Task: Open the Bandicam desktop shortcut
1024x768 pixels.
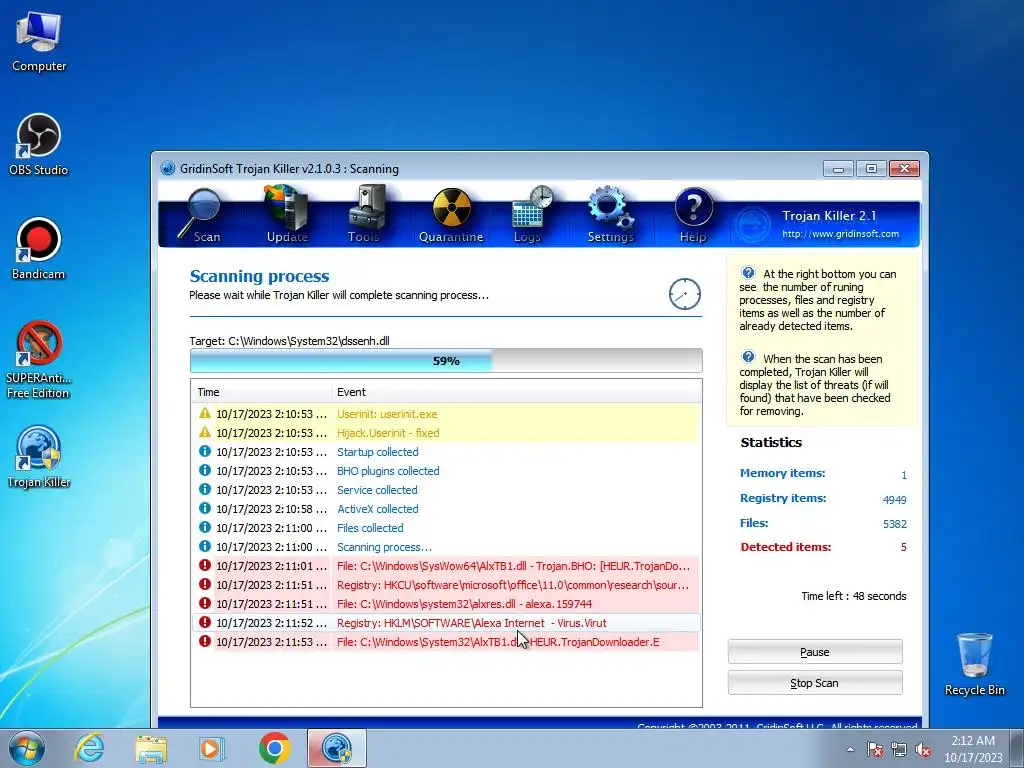Action: (x=39, y=249)
